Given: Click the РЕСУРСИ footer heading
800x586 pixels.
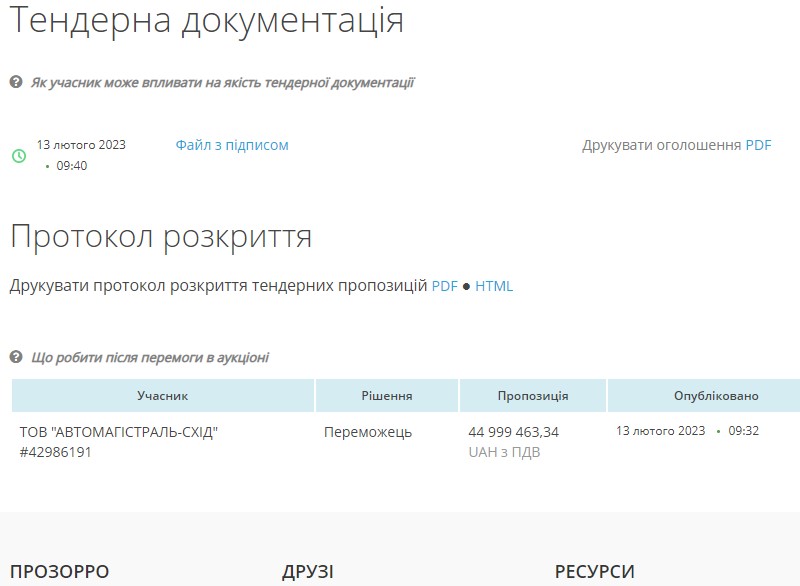Looking at the screenshot, I should tap(595, 572).
